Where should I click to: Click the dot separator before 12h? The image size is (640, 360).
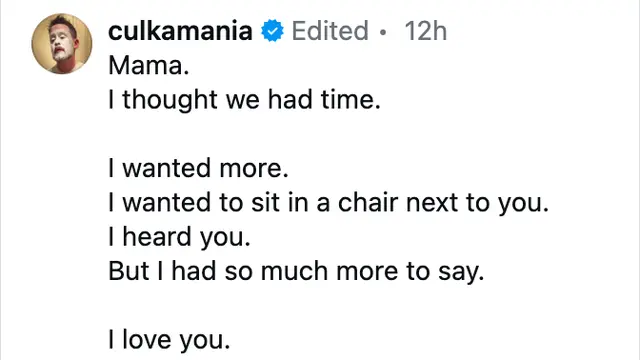pyautogui.click(x=382, y=32)
